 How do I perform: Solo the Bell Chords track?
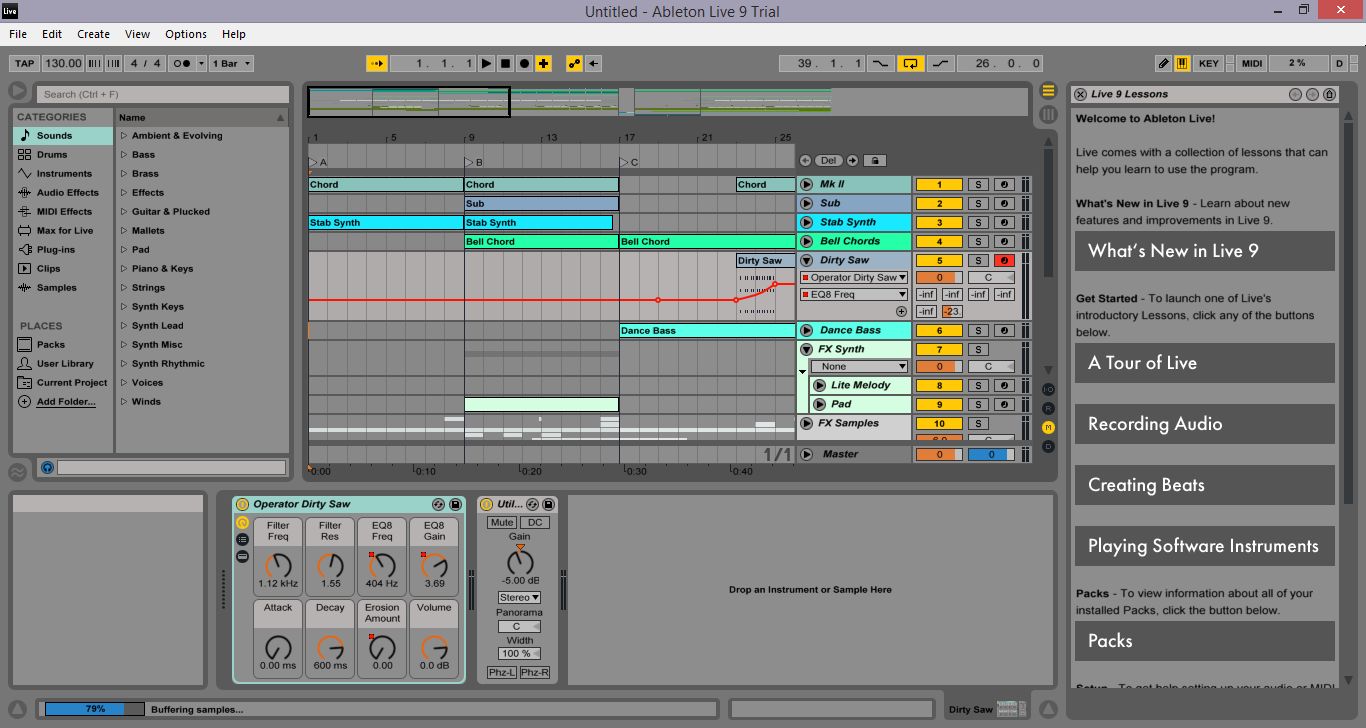click(x=978, y=242)
